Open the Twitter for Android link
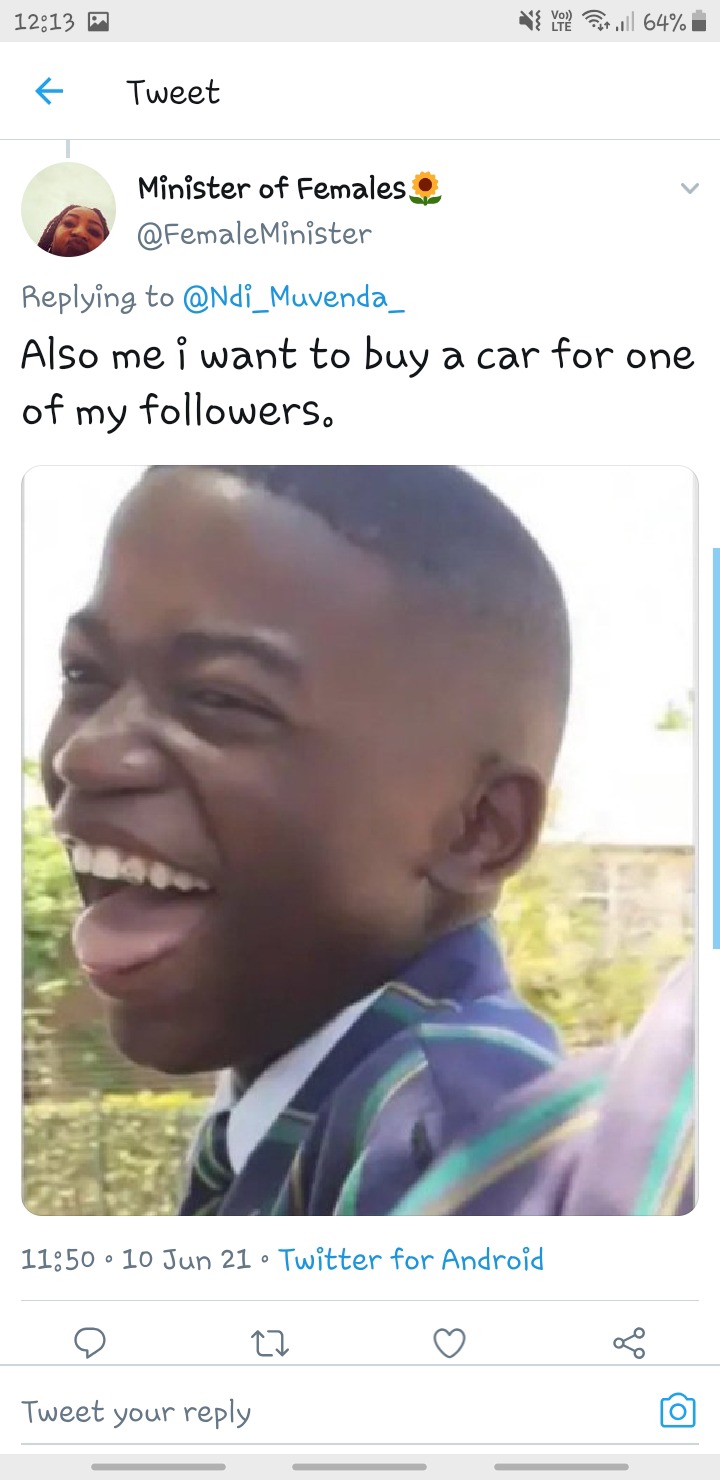The image size is (720, 1480). [411, 1259]
